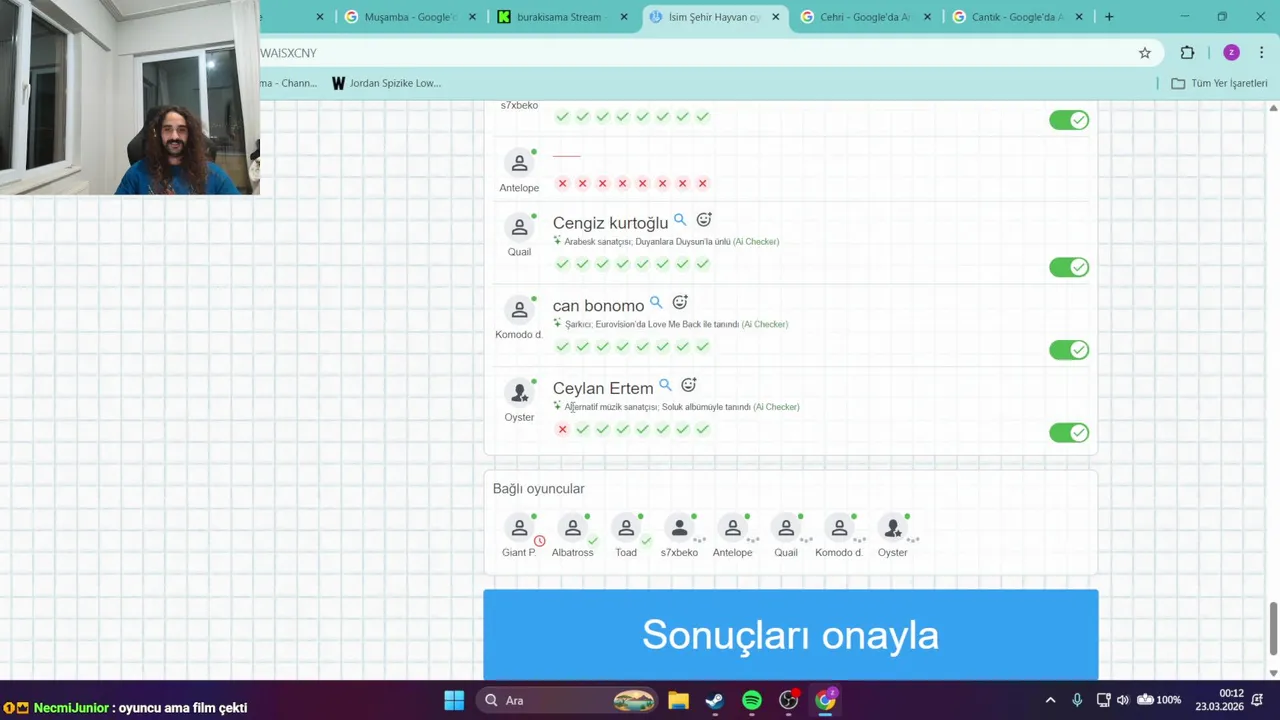The image size is (1280, 720).
Task: Open Jordan Spizike Low bookmark
Action: (x=386, y=83)
